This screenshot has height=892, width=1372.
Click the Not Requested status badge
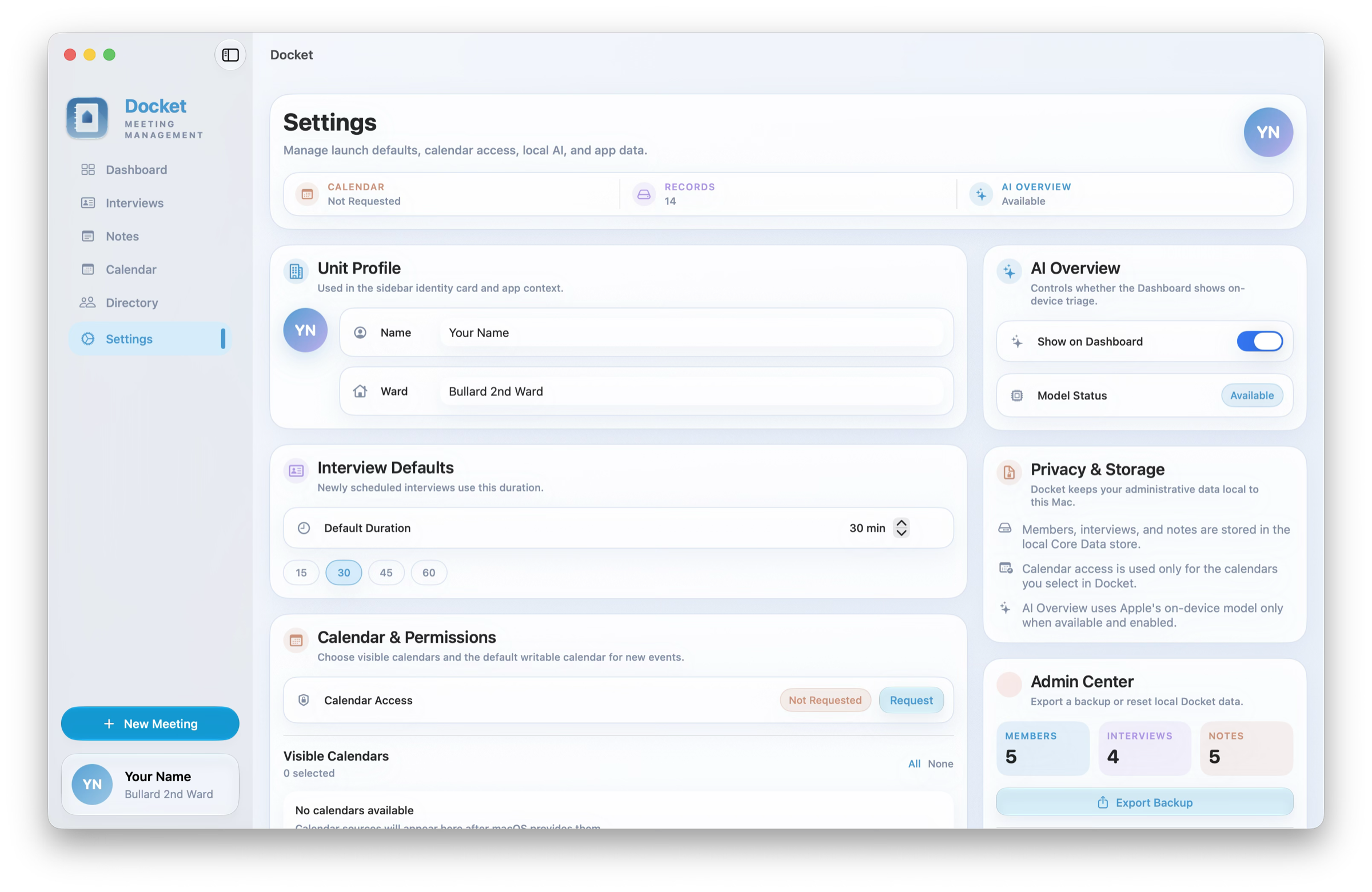click(825, 700)
